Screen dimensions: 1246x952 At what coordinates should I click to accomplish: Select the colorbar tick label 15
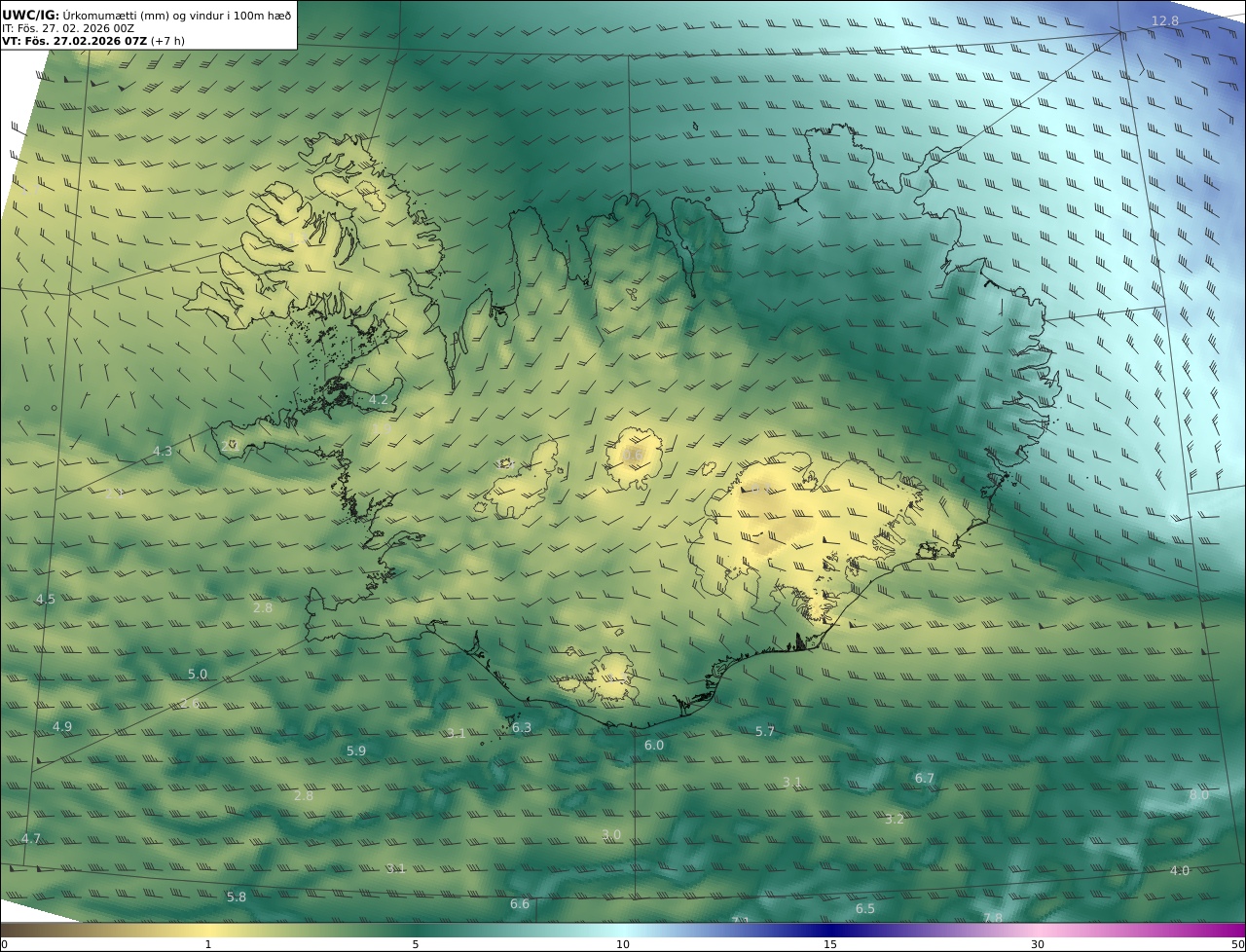(830, 944)
